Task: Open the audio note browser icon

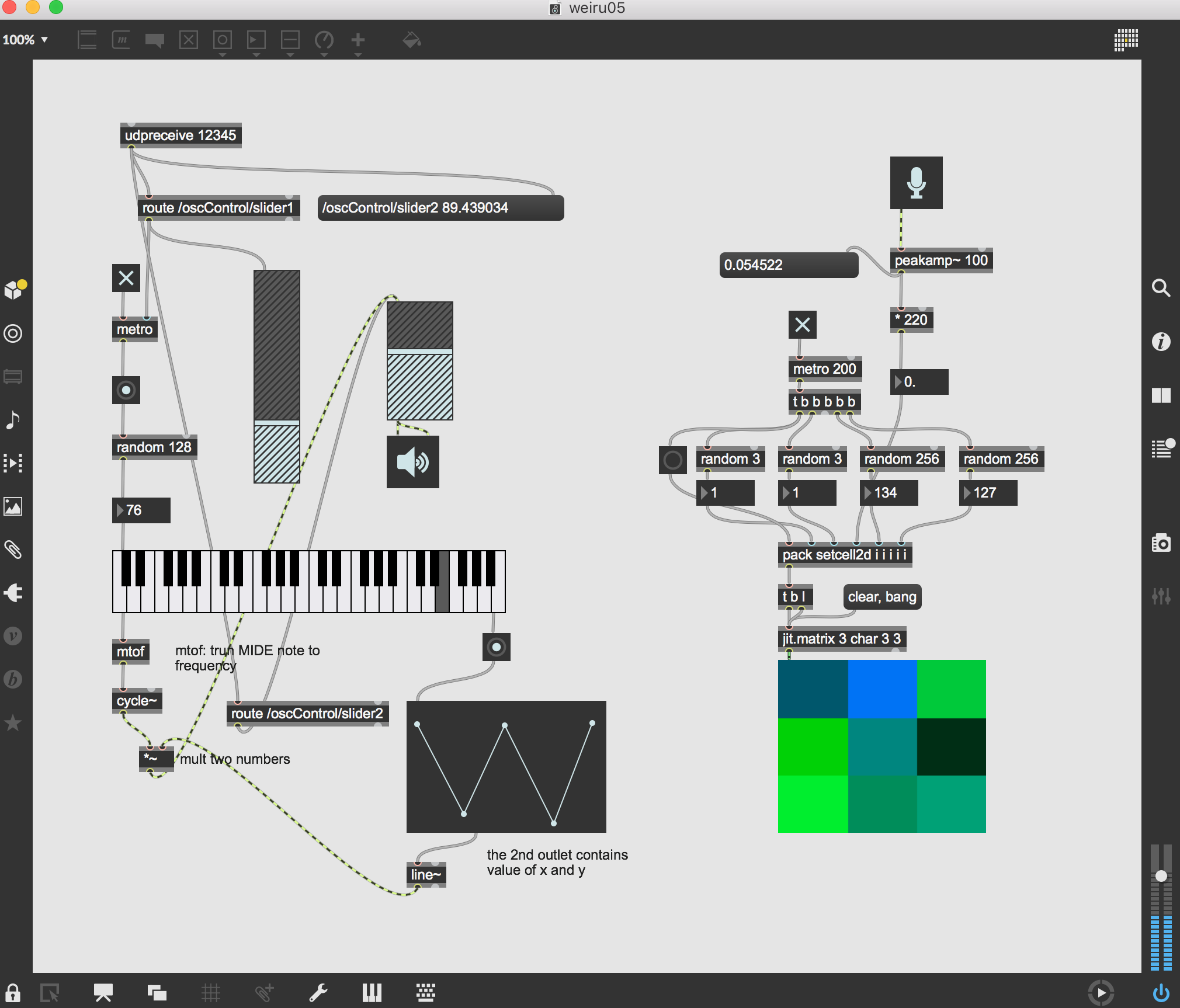Action: point(13,420)
